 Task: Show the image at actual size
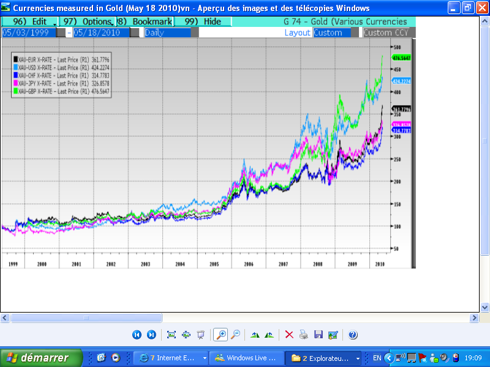coord(186,335)
